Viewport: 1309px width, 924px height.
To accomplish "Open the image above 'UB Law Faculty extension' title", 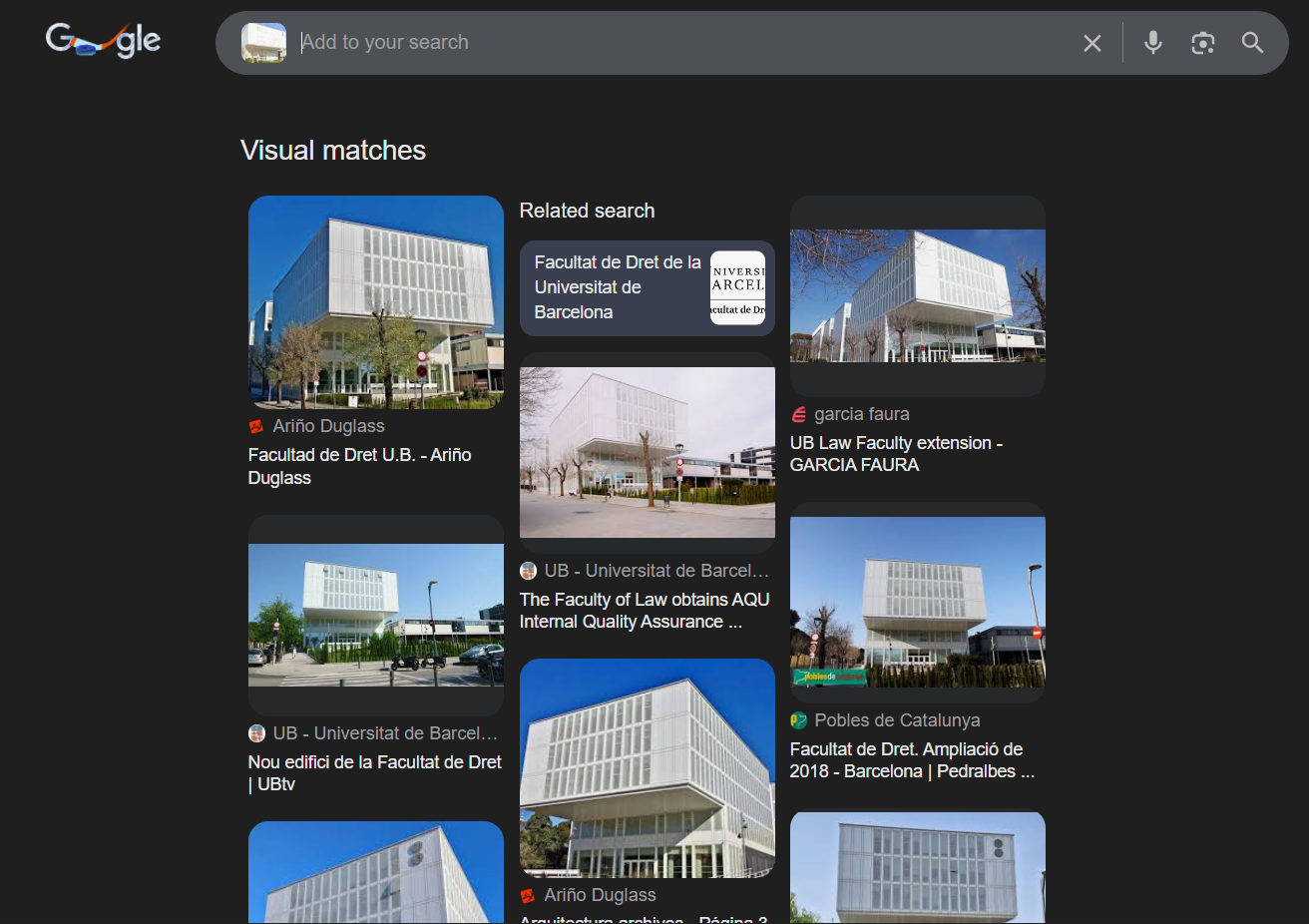I will (x=918, y=296).
